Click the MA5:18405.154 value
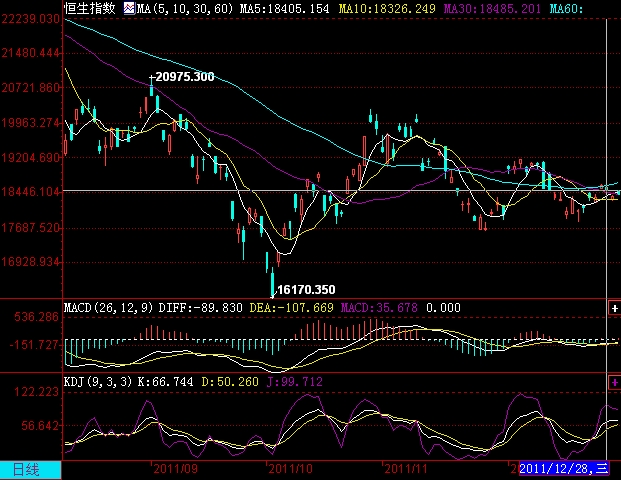 pyautogui.click(x=284, y=8)
